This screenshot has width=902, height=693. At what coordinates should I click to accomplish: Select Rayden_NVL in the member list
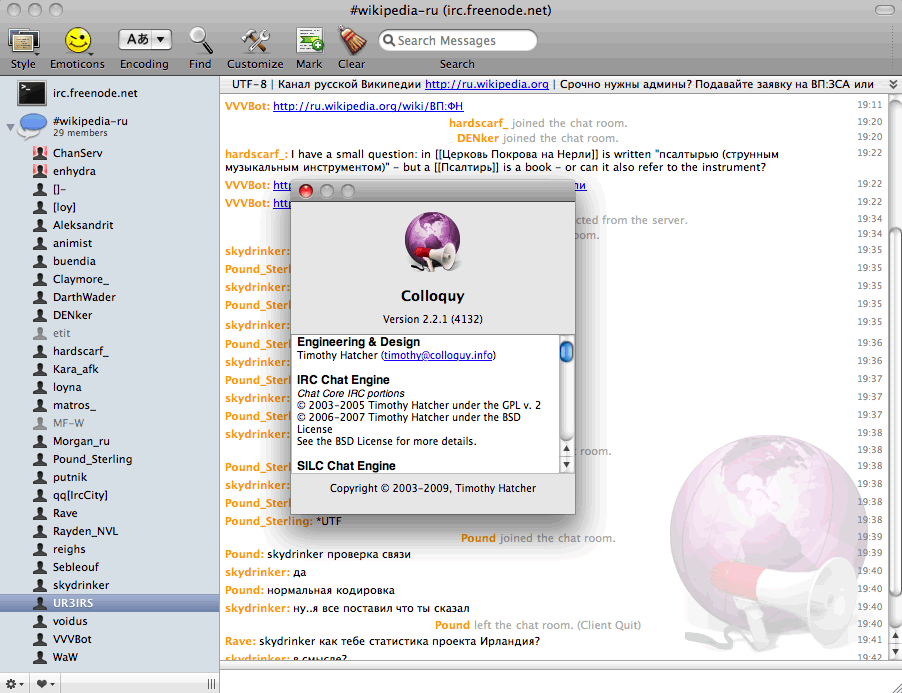tap(109, 531)
